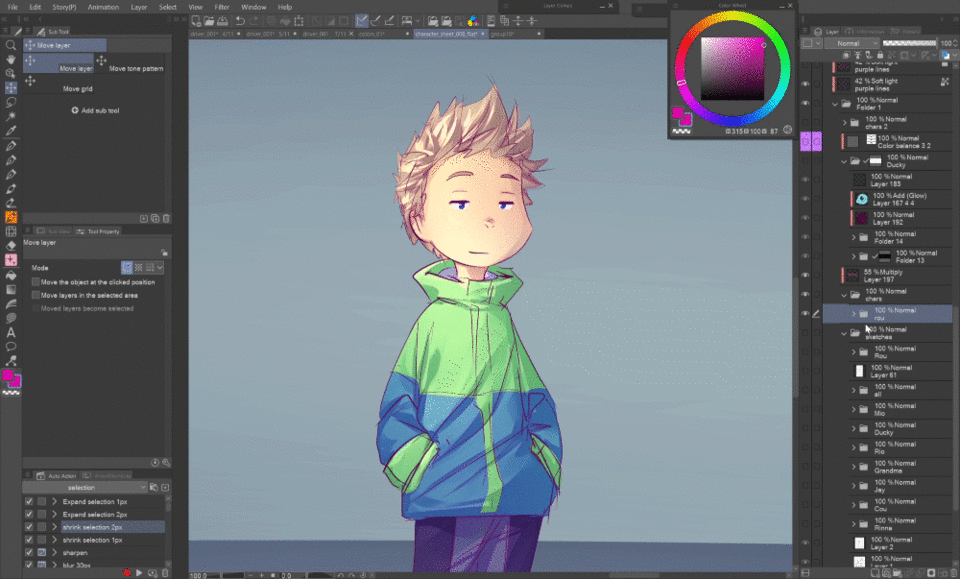The image size is (960, 579).
Task: Click the Save toolbar icon
Action: coord(223,21)
